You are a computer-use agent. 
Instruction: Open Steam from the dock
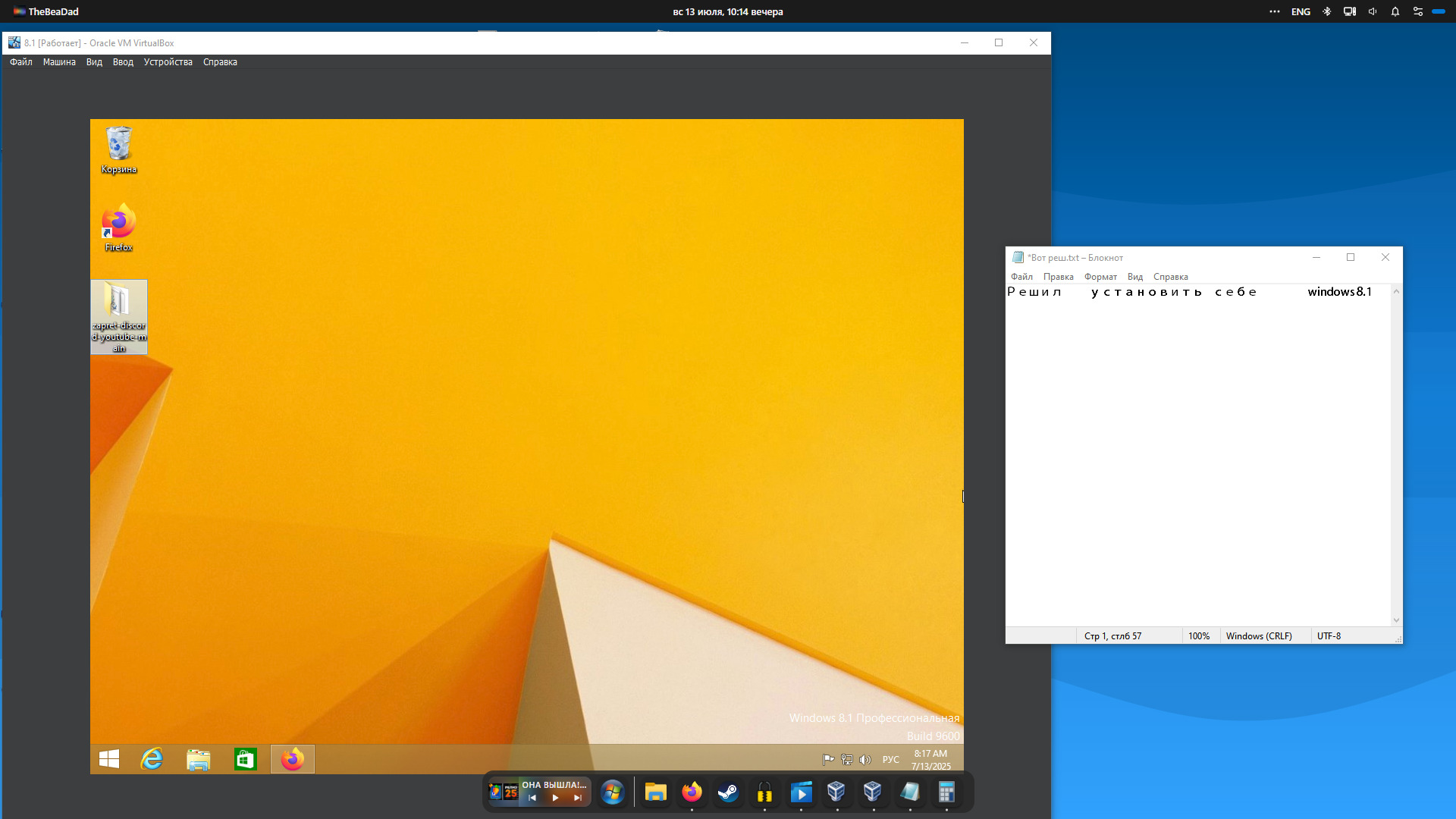coord(728,792)
